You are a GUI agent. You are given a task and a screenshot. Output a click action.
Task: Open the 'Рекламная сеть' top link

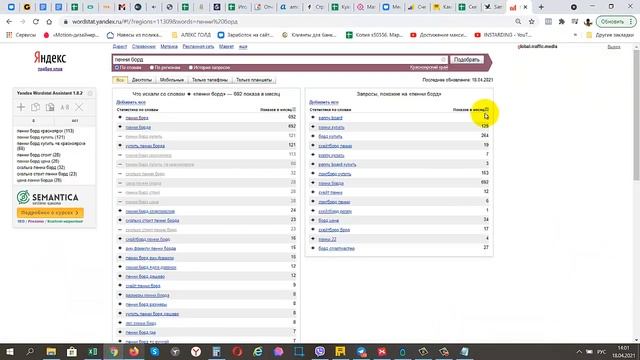(x=198, y=47)
